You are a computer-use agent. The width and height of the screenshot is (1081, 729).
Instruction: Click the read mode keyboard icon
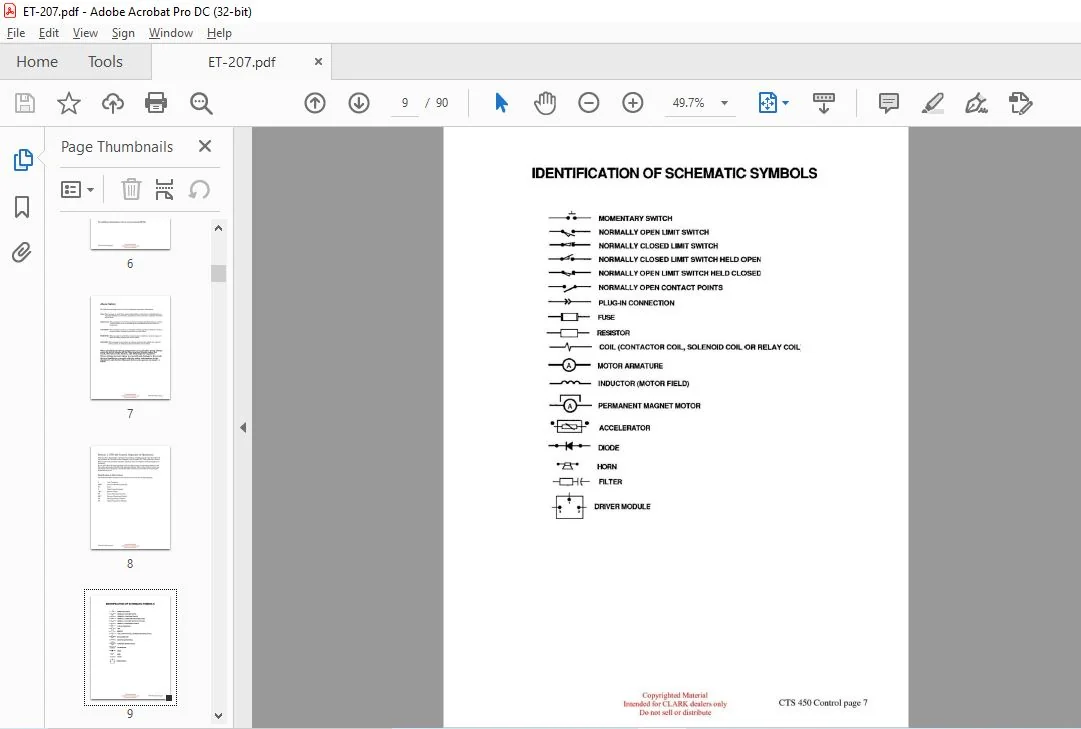pyautogui.click(x=824, y=103)
